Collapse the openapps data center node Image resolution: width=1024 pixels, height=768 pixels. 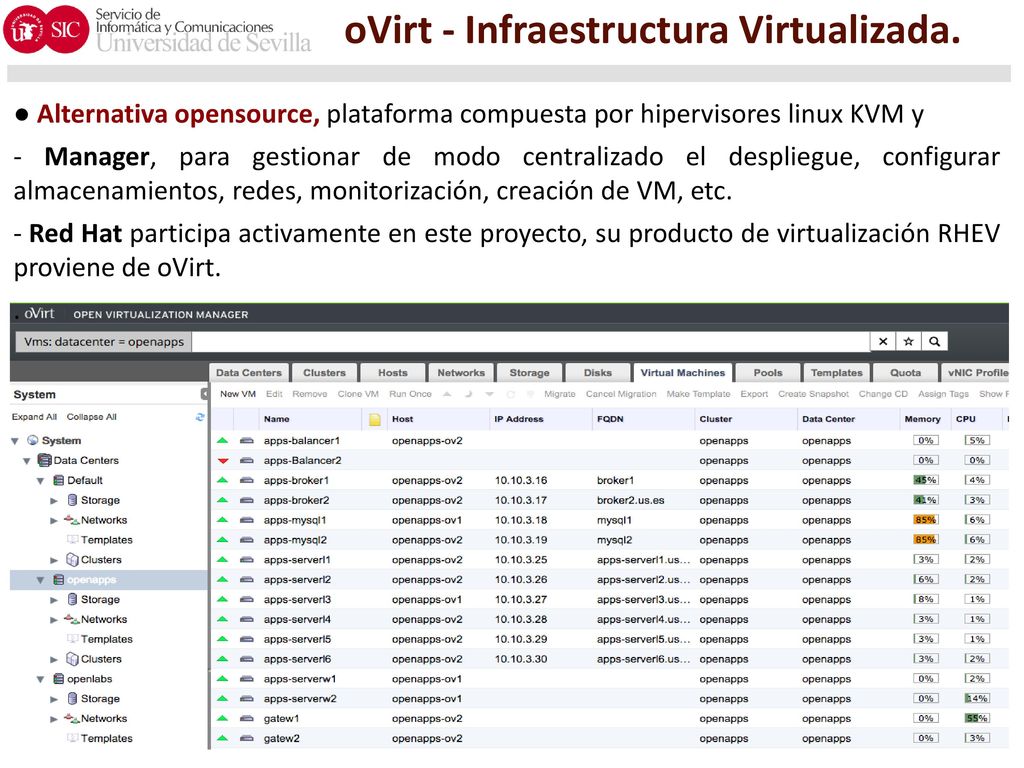click(40, 580)
